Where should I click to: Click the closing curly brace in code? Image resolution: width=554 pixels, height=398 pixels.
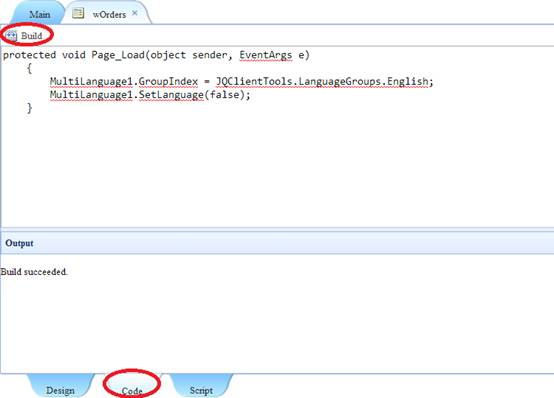tap(30, 108)
